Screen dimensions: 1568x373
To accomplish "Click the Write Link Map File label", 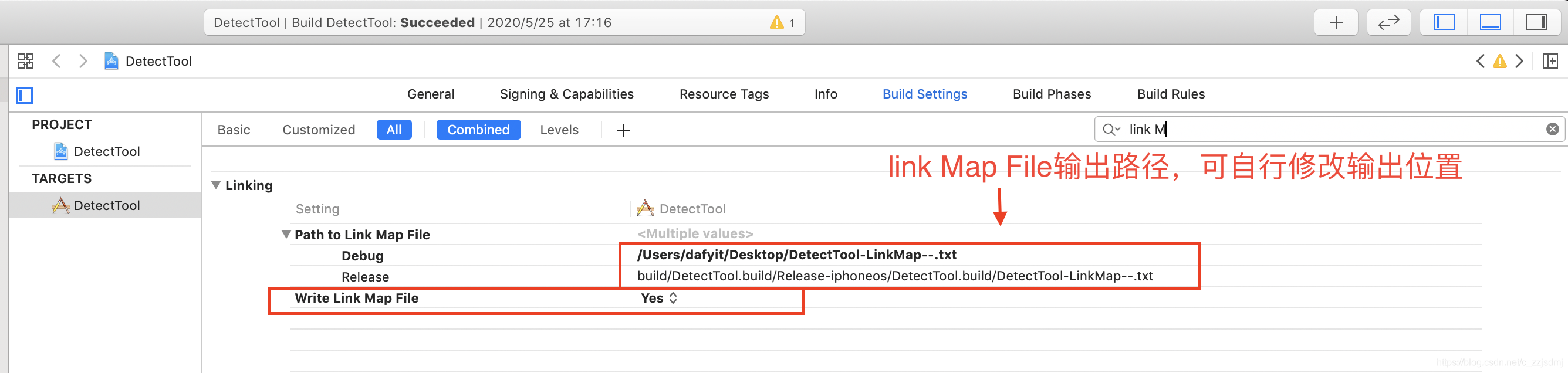I will click(x=356, y=298).
